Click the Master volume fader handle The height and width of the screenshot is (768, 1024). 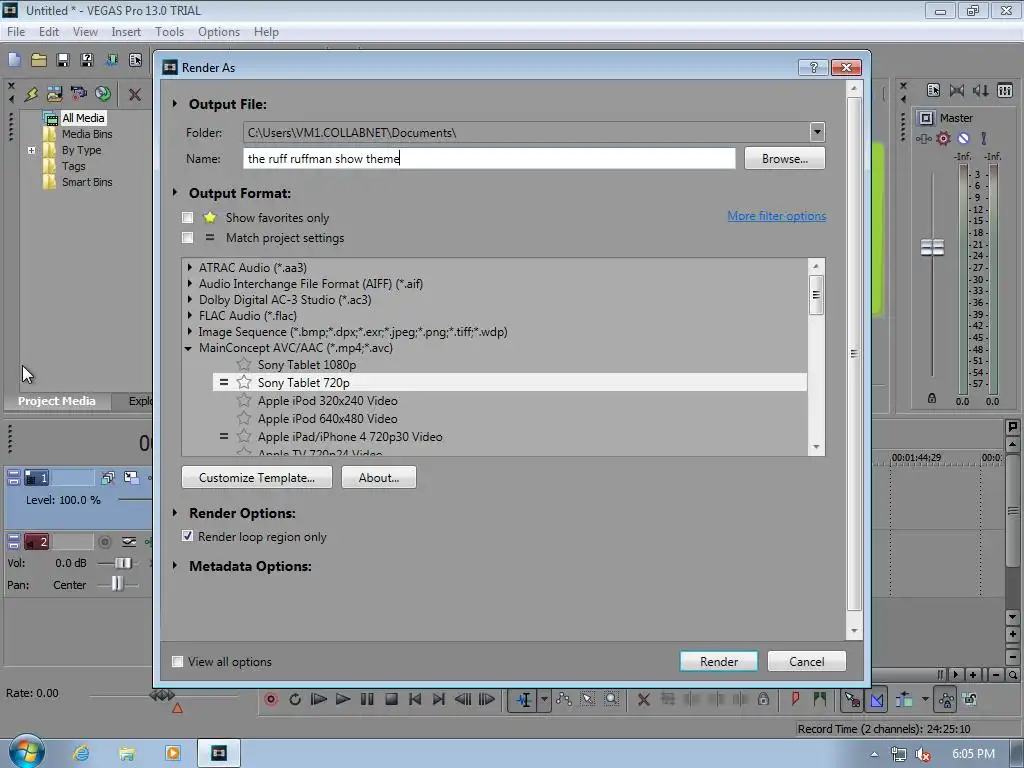click(933, 248)
